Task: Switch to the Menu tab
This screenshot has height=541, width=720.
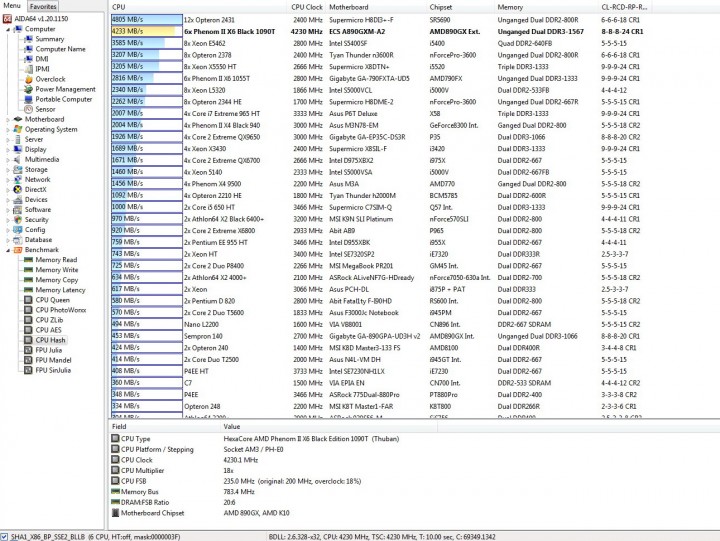Action: 12,6
